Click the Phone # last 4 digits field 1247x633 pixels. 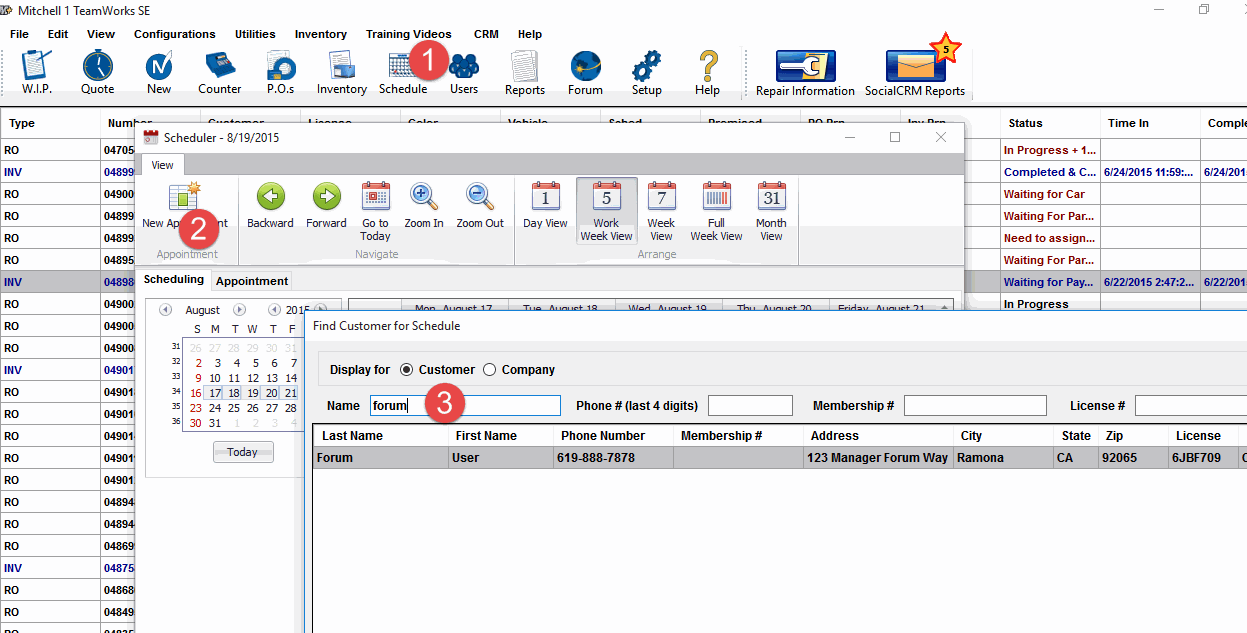tap(750, 406)
